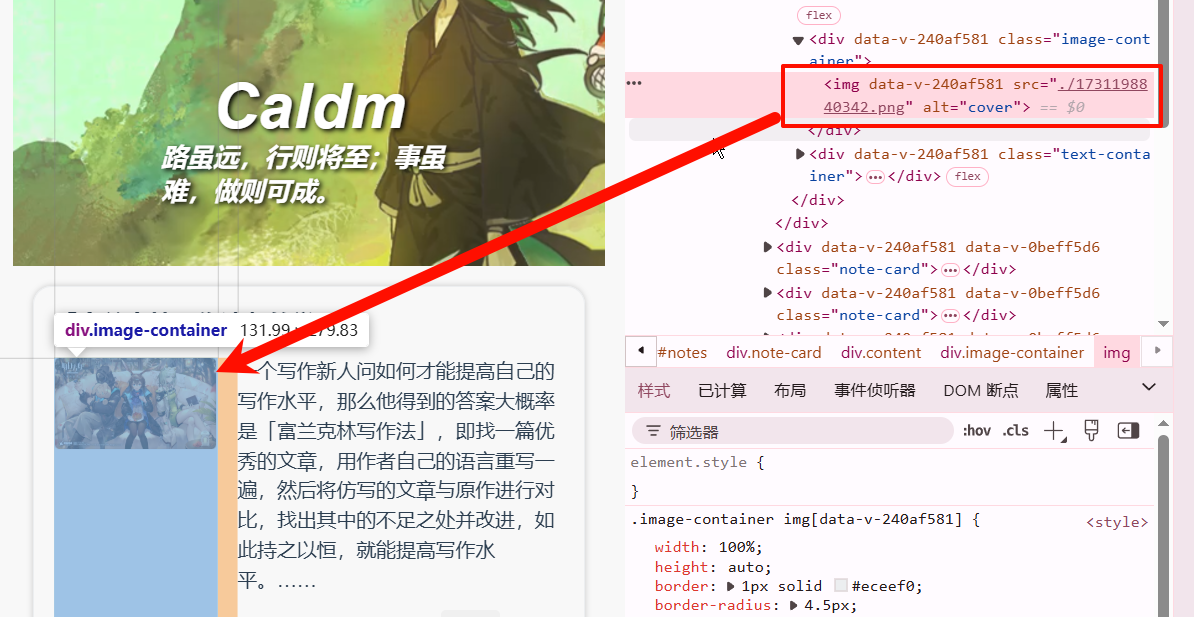Image resolution: width=1194 pixels, height=617 pixels.
Task: Click the flex badge next to text-container
Action: pyautogui.click(x=967, y=177)
